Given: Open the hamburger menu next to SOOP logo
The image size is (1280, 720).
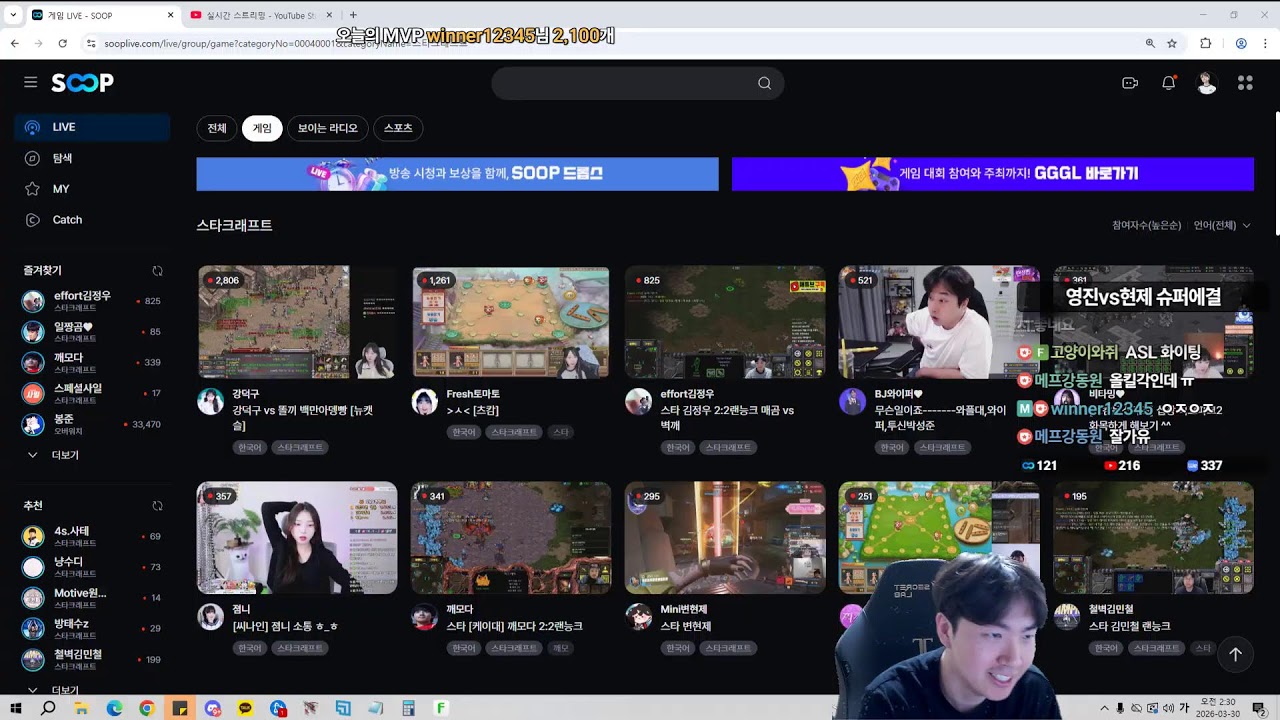Looking at the screenshot, I should (31, 82).
